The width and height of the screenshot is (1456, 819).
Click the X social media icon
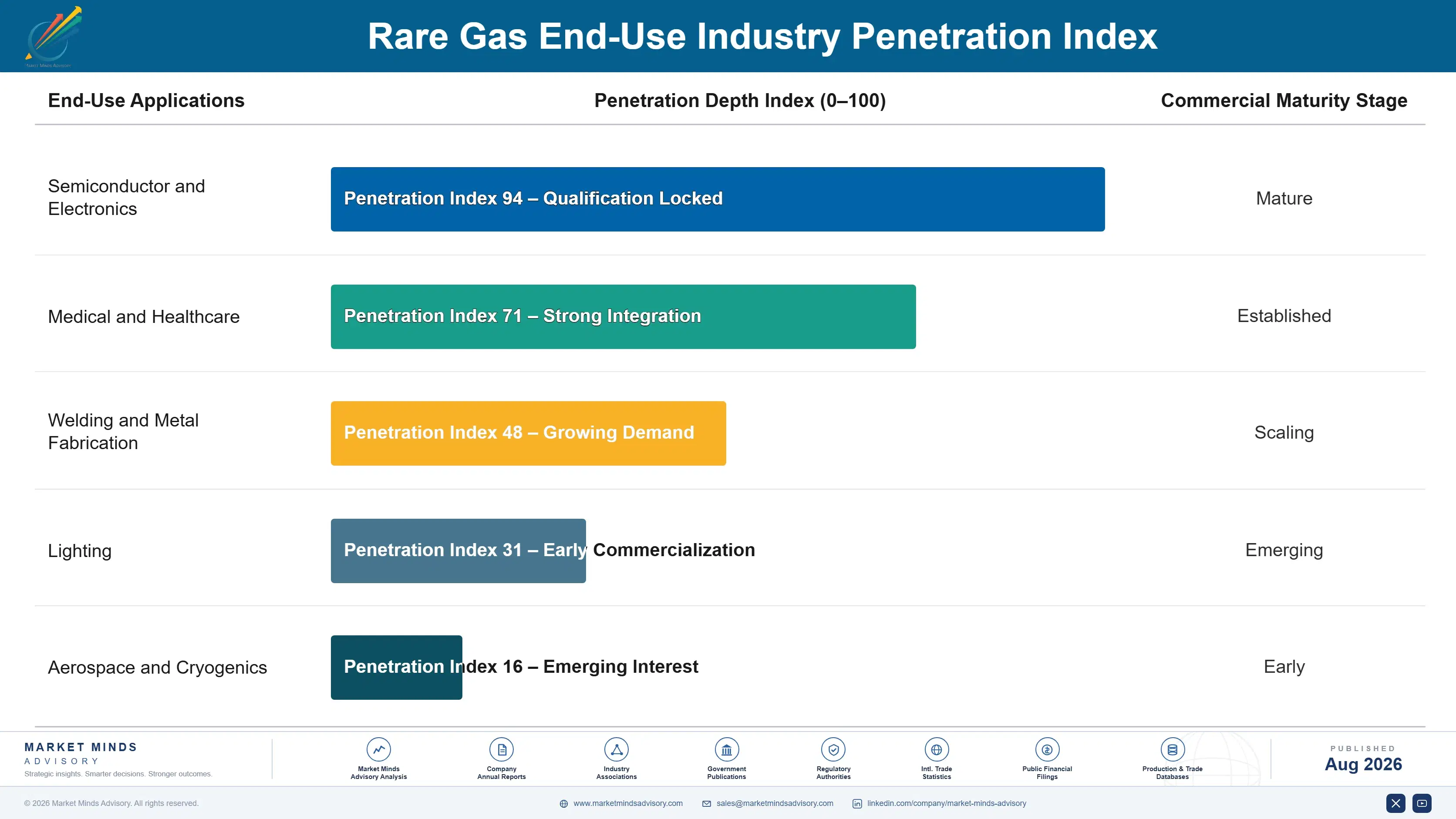(1395, 803)
